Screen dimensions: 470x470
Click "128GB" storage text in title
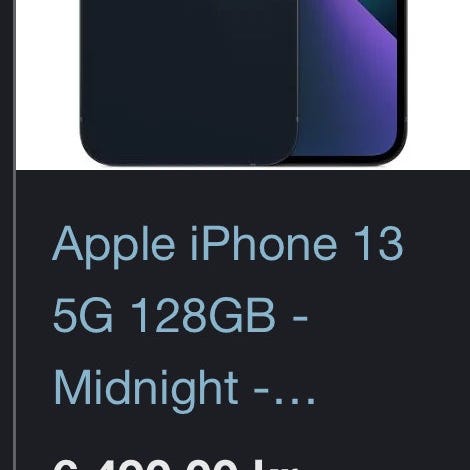click(203, 316)
